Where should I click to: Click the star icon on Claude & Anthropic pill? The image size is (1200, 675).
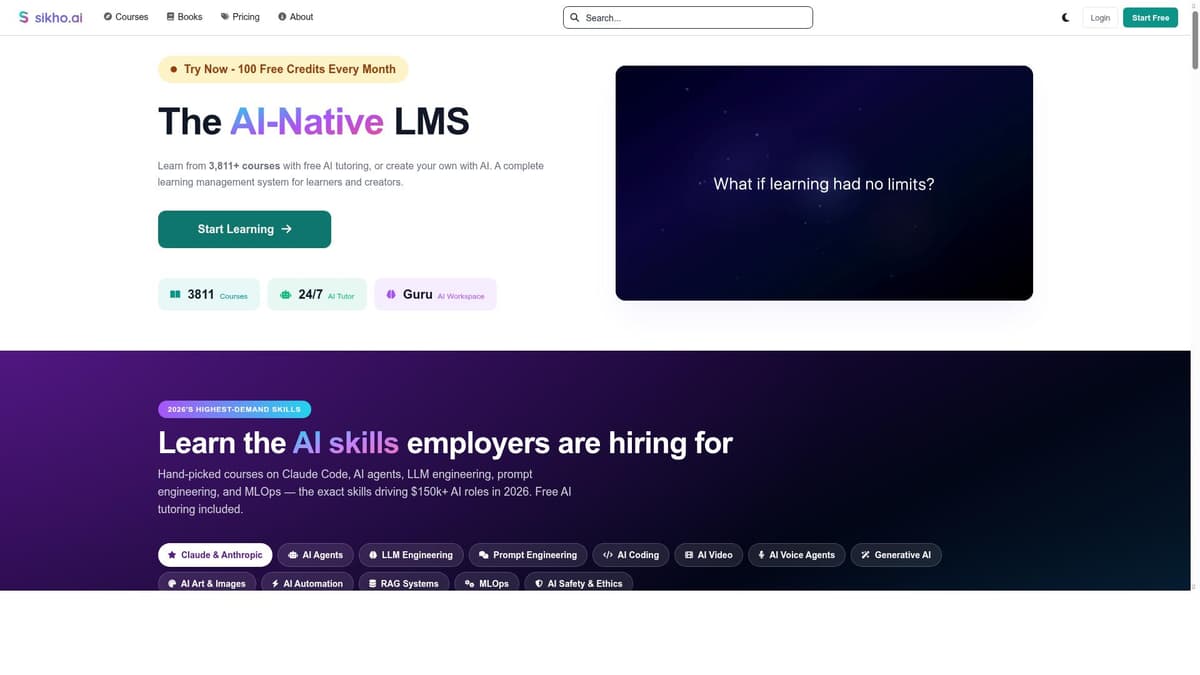[x=172, y=555]
